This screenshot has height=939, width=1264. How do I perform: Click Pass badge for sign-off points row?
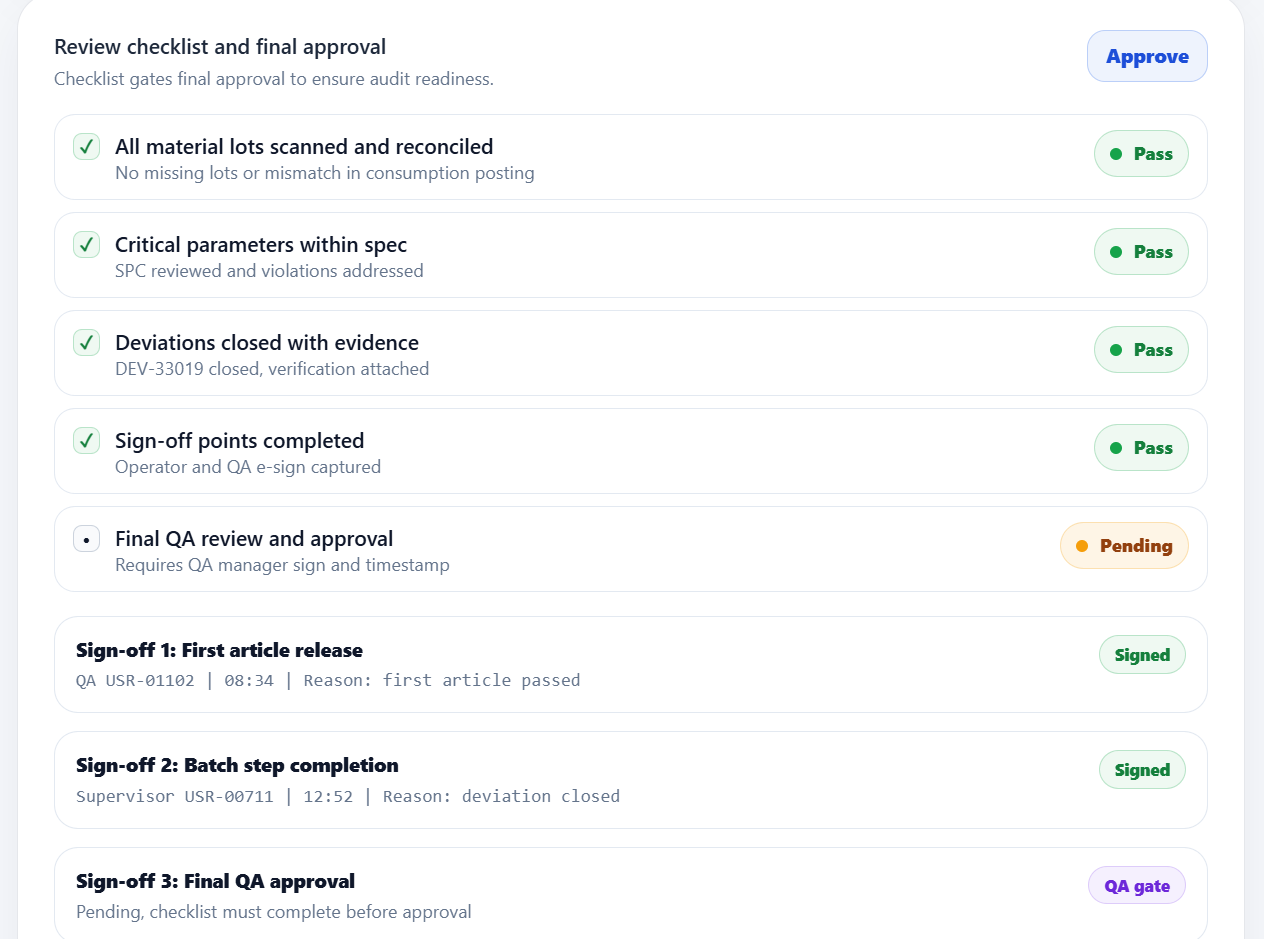point(1141,448)
